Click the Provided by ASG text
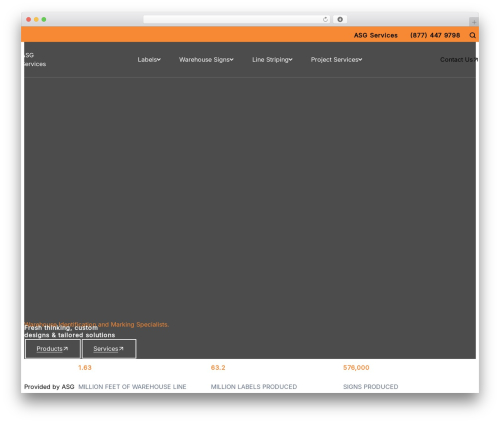The height and width of the screenshot is (423, 500). click(49, 387)
